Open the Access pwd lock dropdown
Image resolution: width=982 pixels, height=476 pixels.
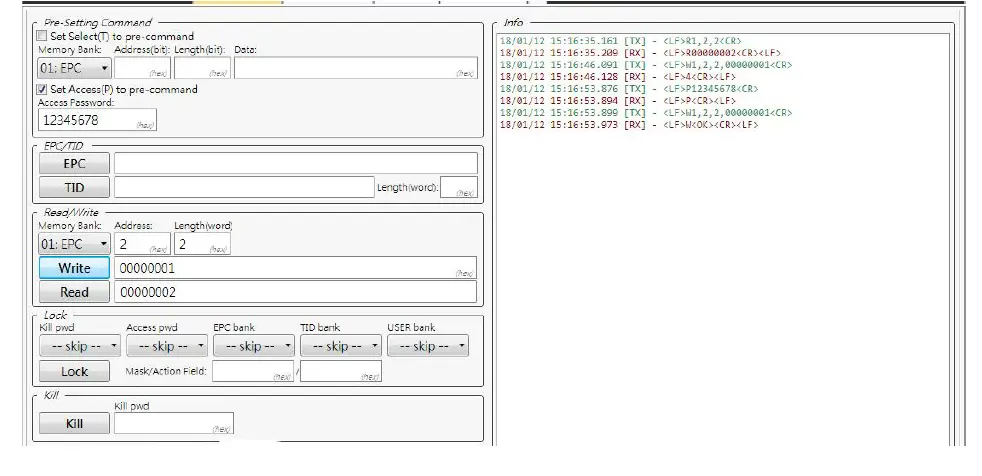pyautogui.click(x=167, y=346)
